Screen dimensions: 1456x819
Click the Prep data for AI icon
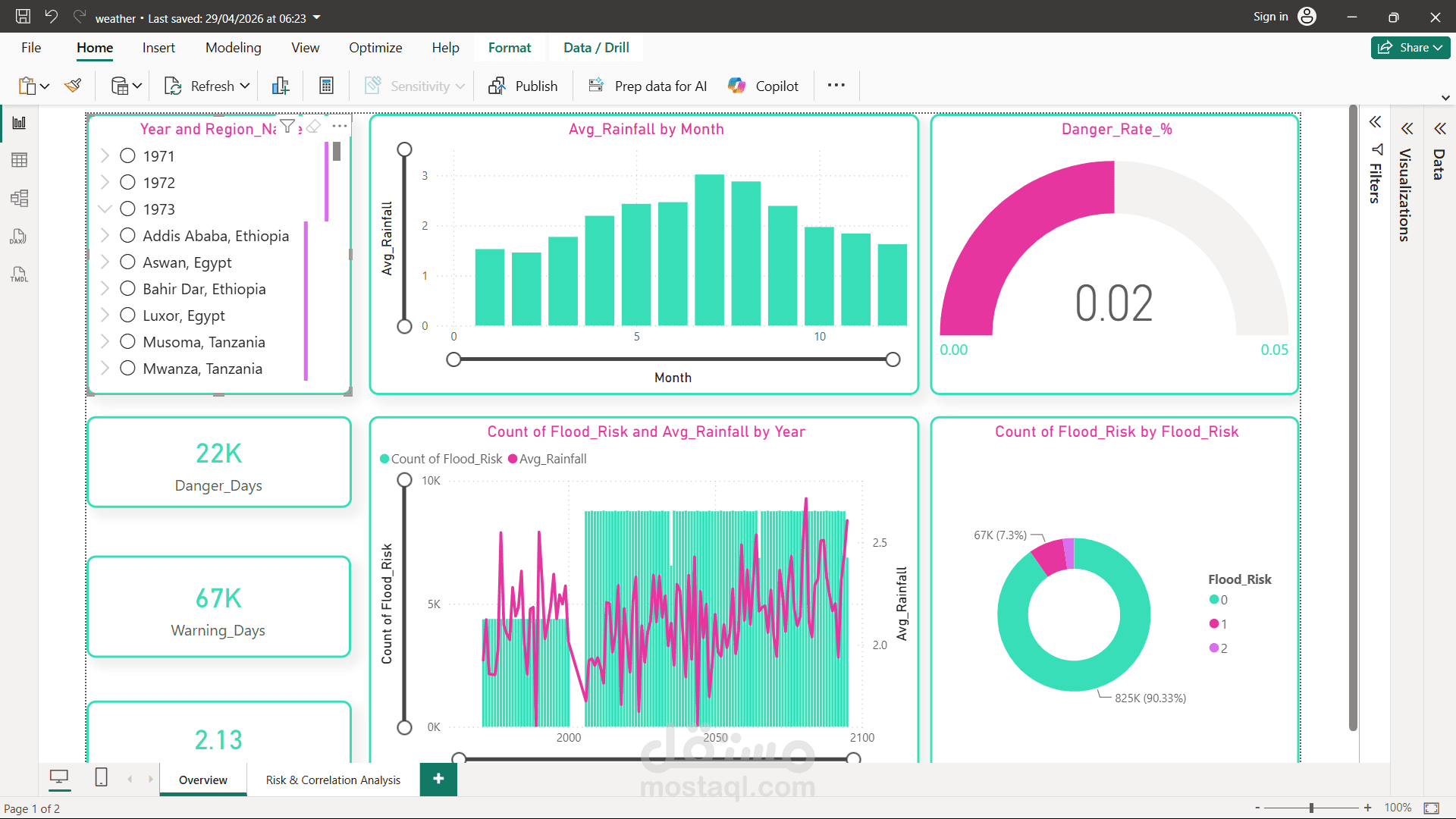(596, 85)
